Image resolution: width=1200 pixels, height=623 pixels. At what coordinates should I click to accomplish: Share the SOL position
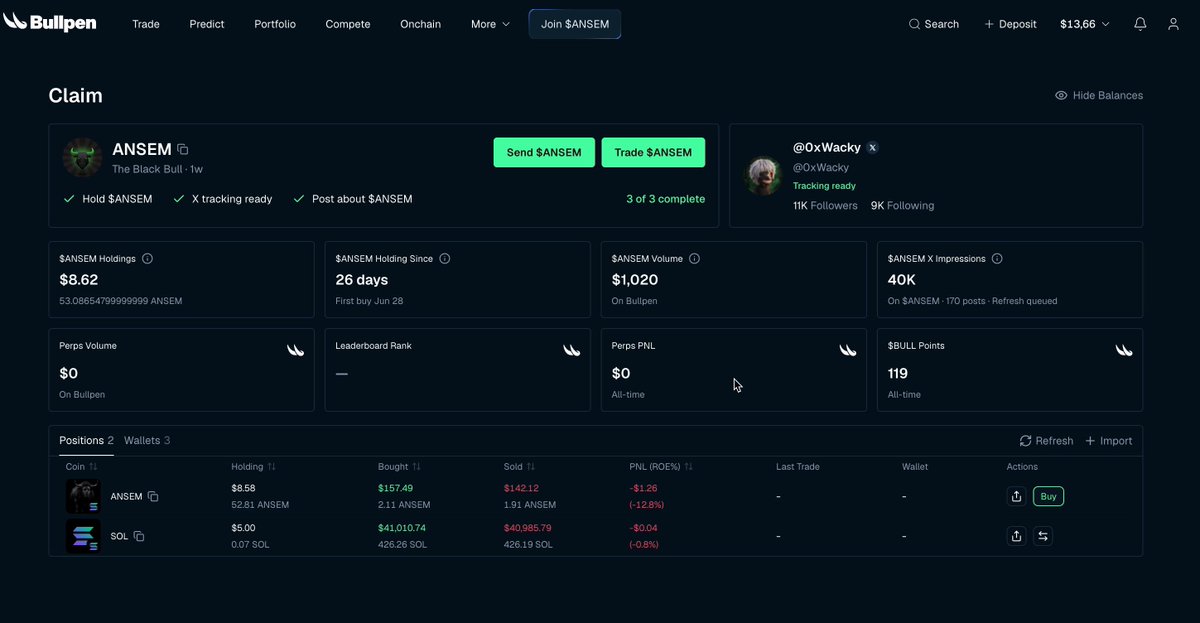(x=1016, y=536)
